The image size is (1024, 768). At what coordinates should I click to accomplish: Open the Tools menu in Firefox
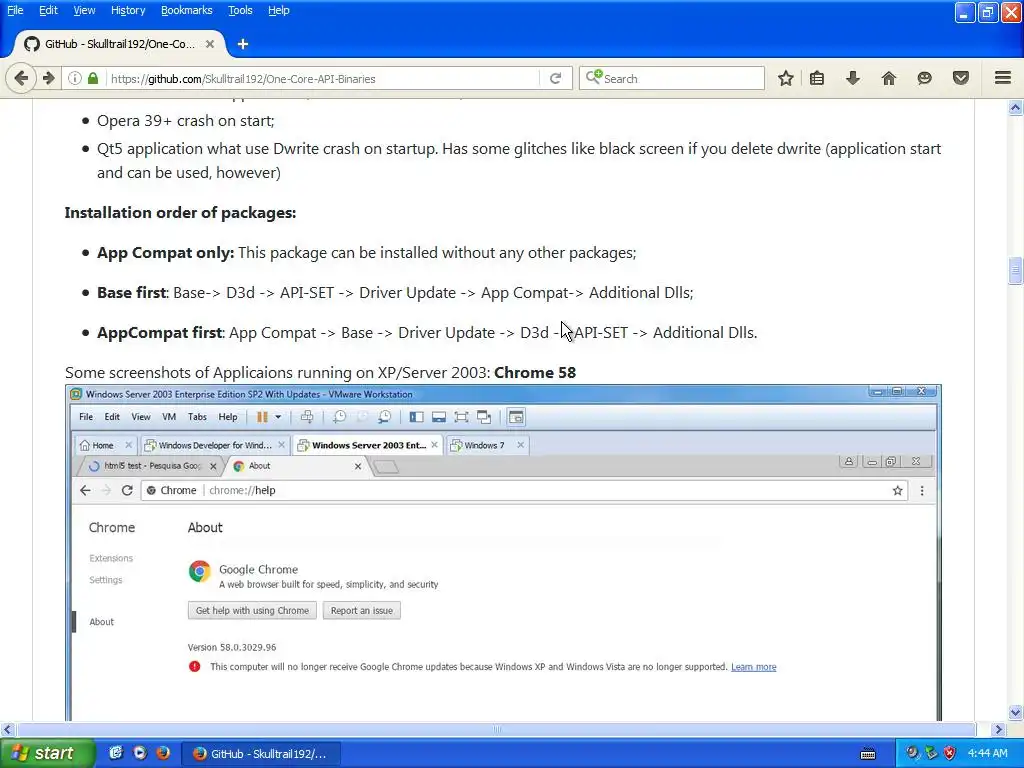240,10
